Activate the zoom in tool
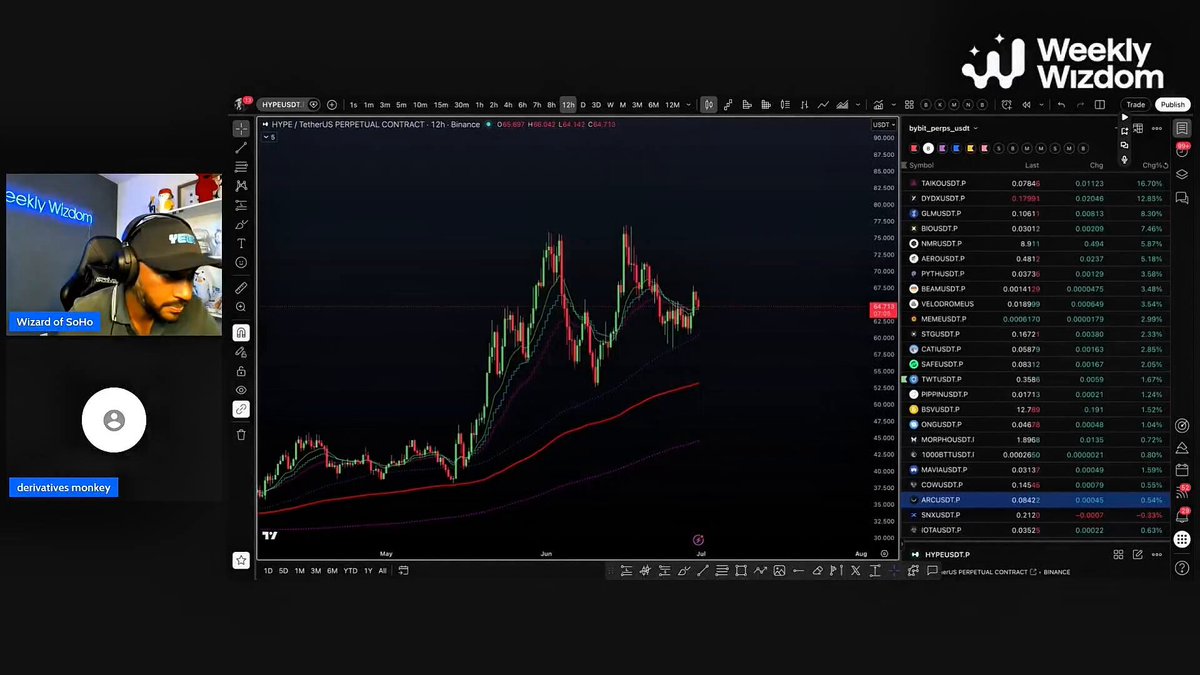 tap(241, 308)
